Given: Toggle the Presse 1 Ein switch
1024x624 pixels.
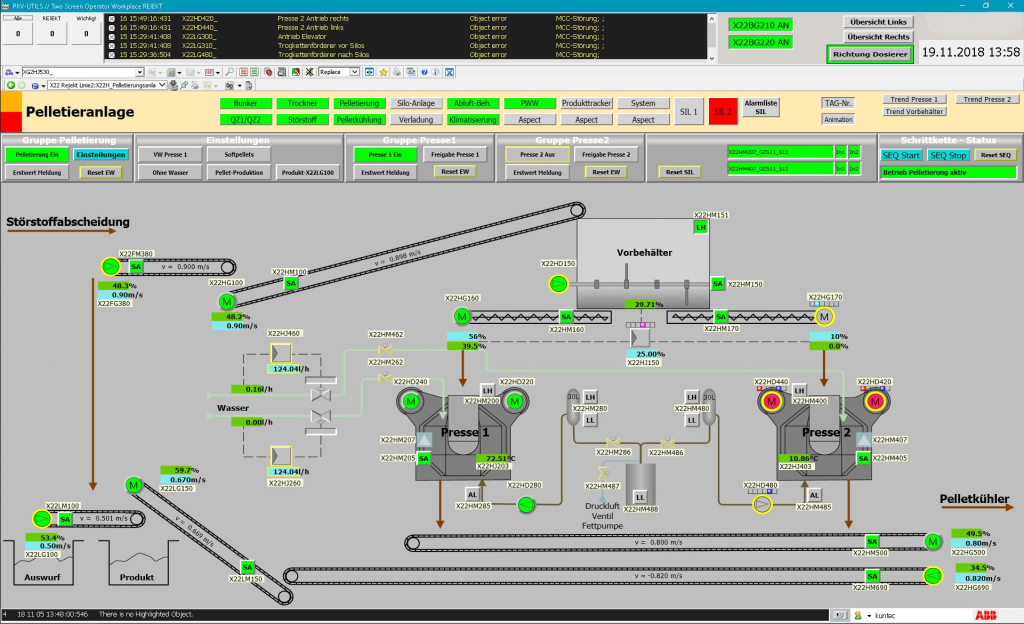Looking at the screenshot, I should 384,155.
